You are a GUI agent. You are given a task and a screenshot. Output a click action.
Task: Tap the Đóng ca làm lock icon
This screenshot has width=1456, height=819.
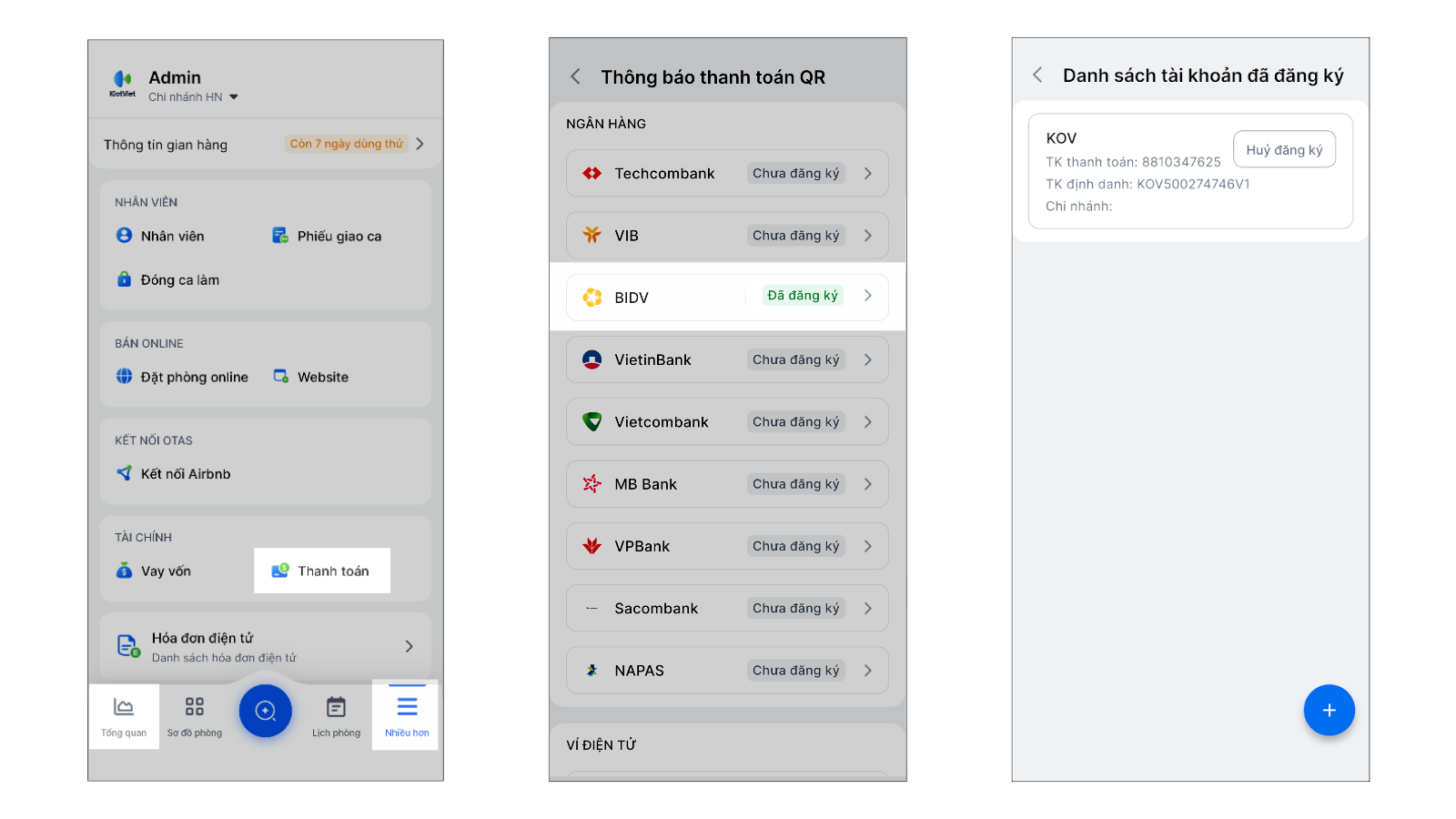pyautogui.click(x=125, y=279)
